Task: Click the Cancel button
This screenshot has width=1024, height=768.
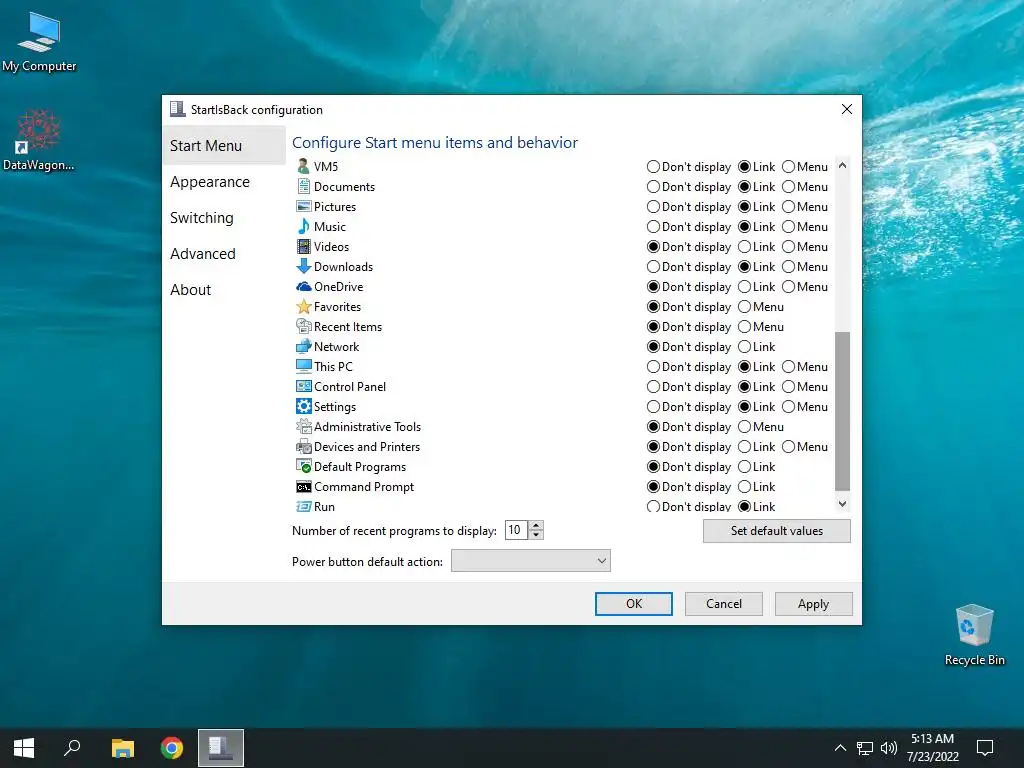Action: pyautogui.click(x=724, y=604)
